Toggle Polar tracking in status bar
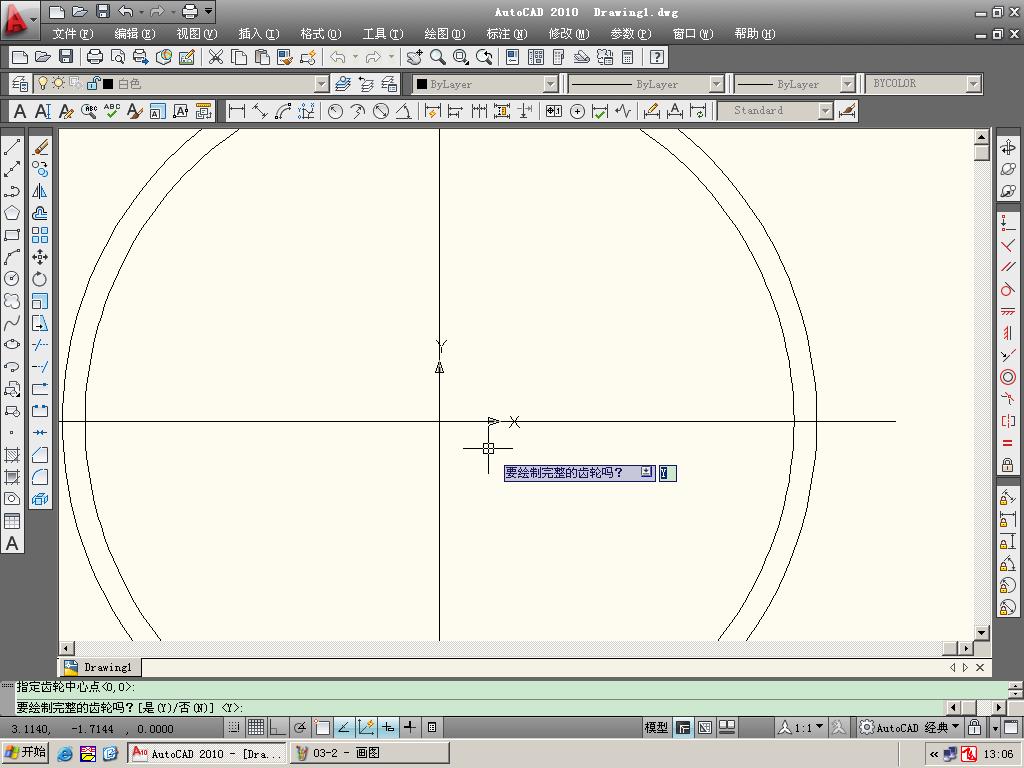This screenshot has width=1024, height=768. pyautogui.click(x=300, y=727)
